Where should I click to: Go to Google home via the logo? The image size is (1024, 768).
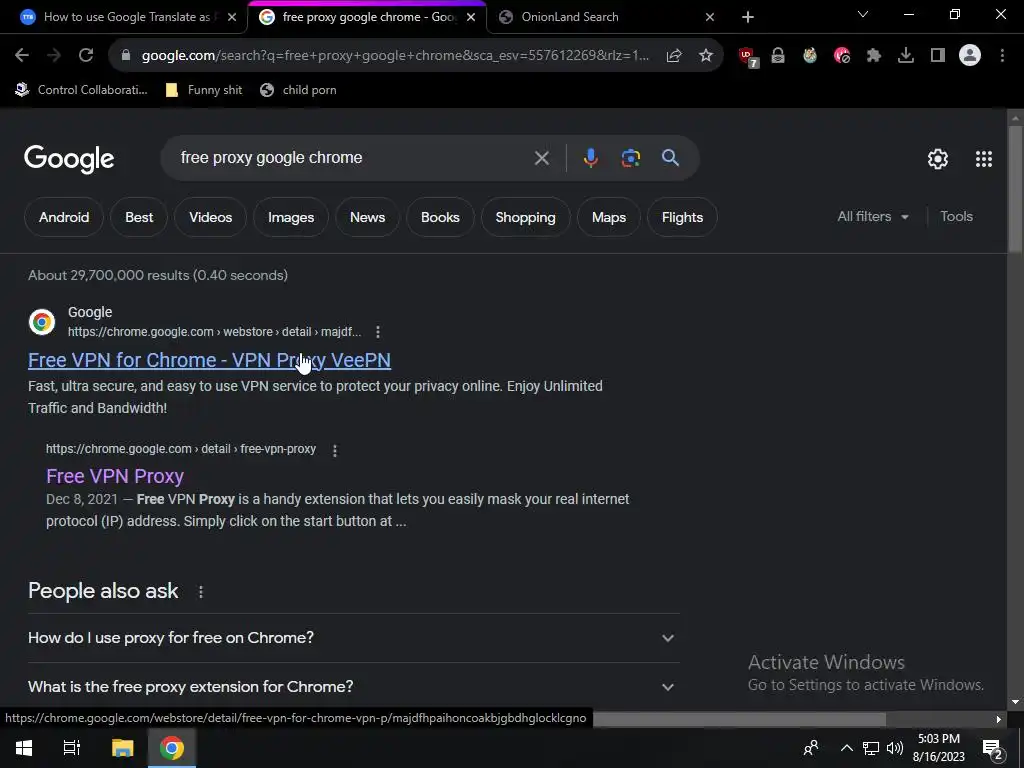tap(69, 159)
